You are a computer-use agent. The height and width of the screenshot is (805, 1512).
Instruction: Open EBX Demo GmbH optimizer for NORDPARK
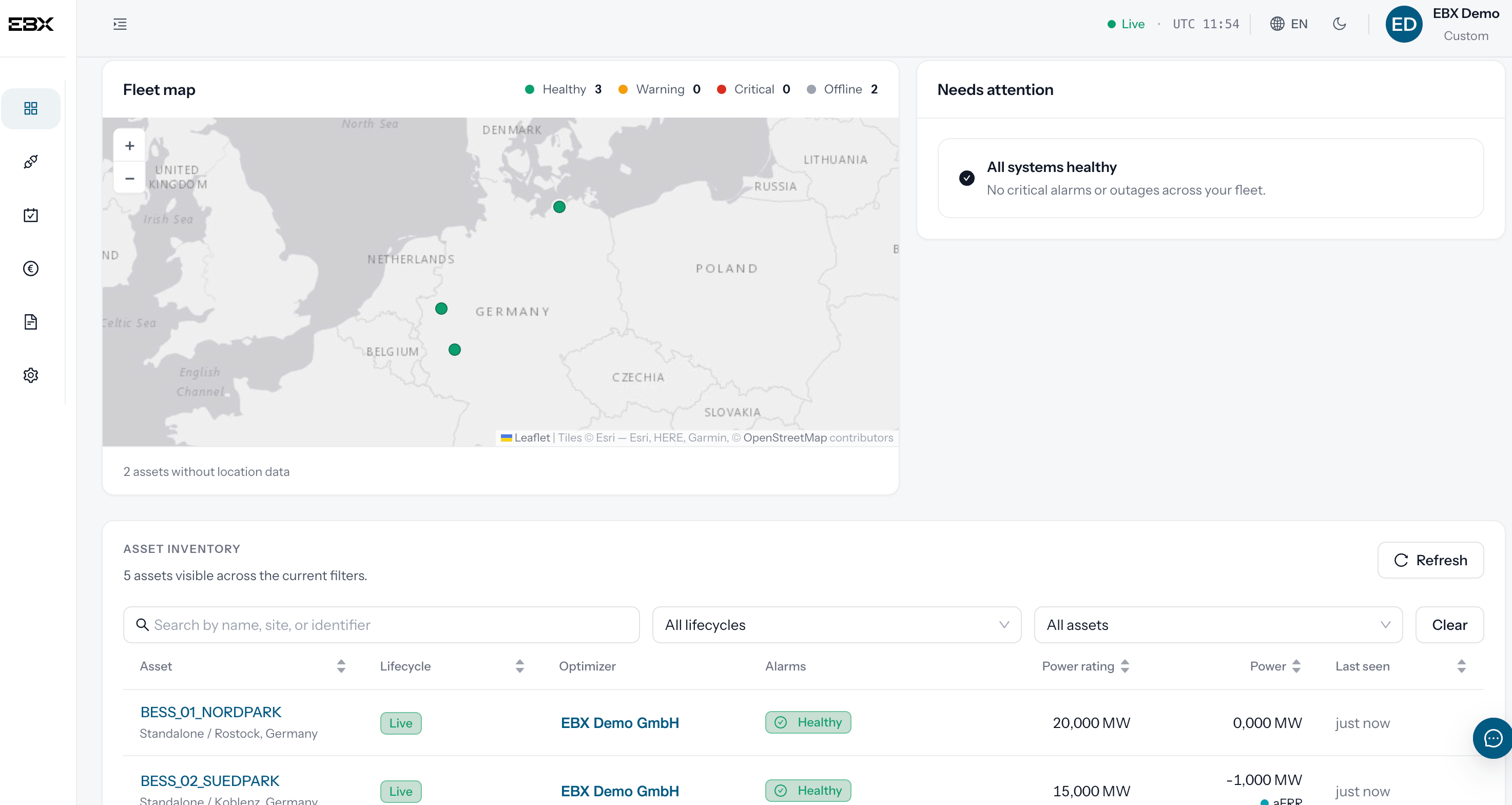point(620,723)
